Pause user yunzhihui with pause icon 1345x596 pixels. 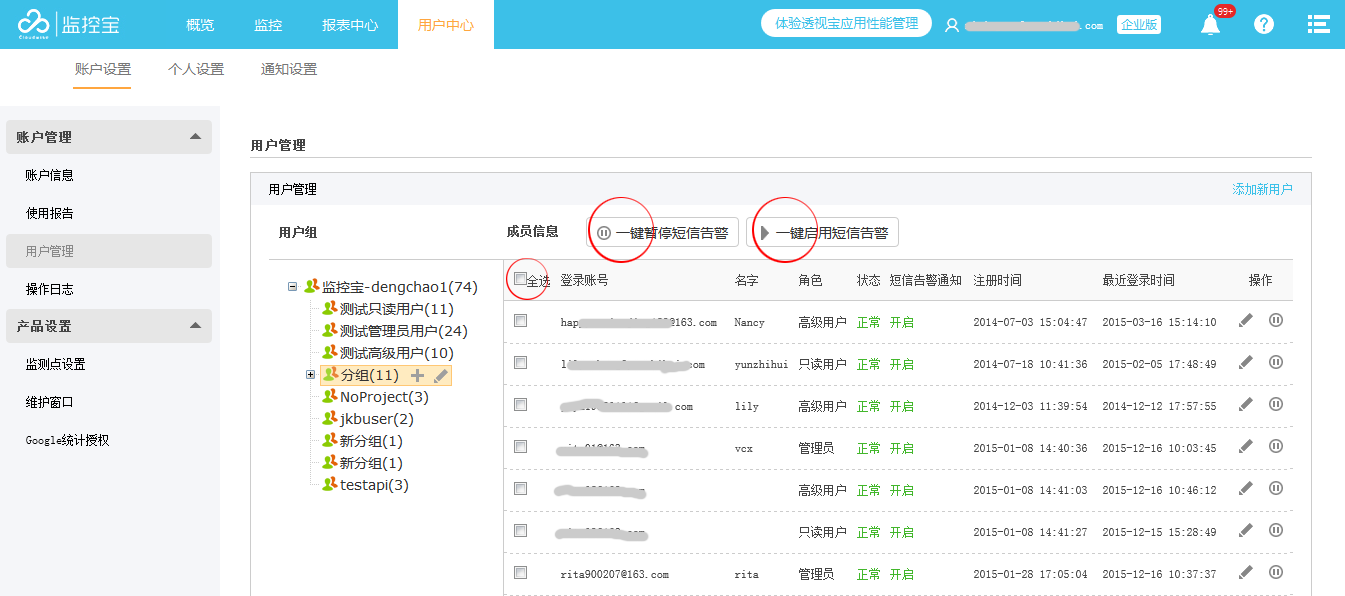coord(1276,363)
